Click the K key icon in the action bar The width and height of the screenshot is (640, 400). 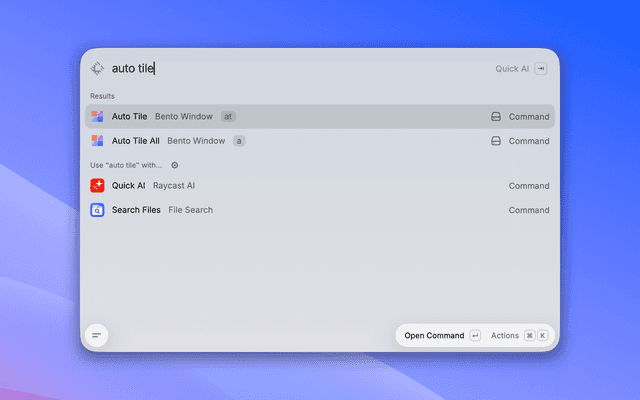pos(542,336)
